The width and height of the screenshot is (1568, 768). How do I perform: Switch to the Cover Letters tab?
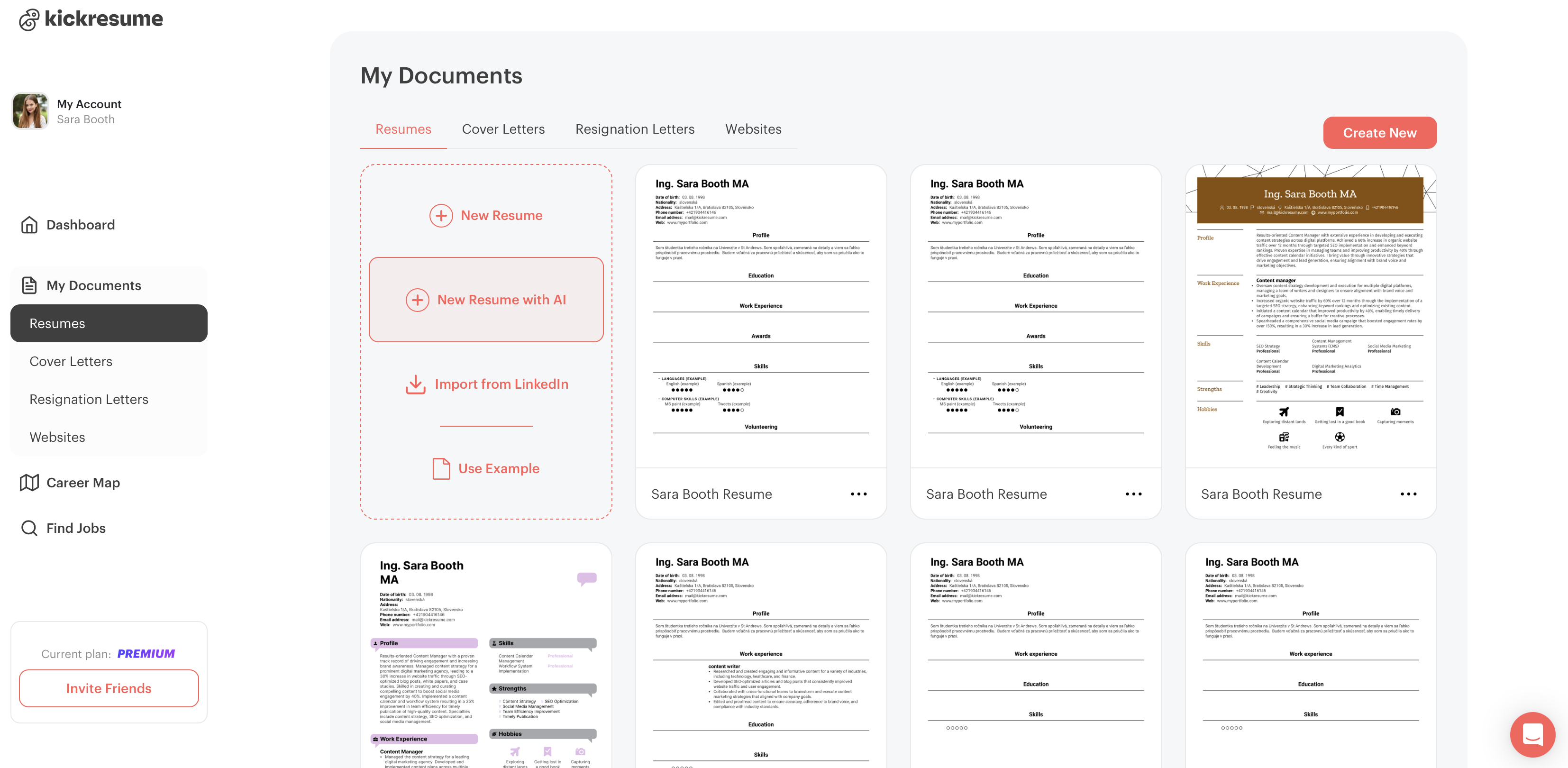(x=503, y=129)
